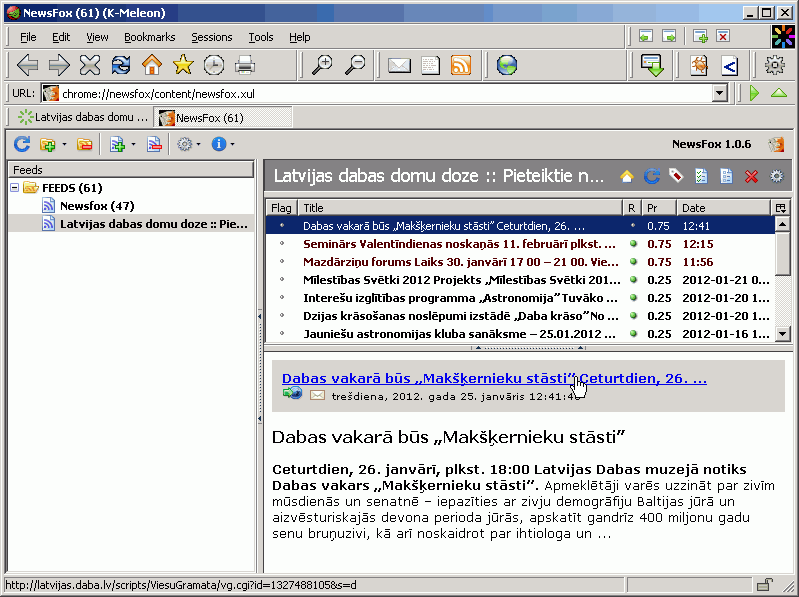Click the Print icon
The height and width of the screenshot is (597, 799).
point(245,65)
